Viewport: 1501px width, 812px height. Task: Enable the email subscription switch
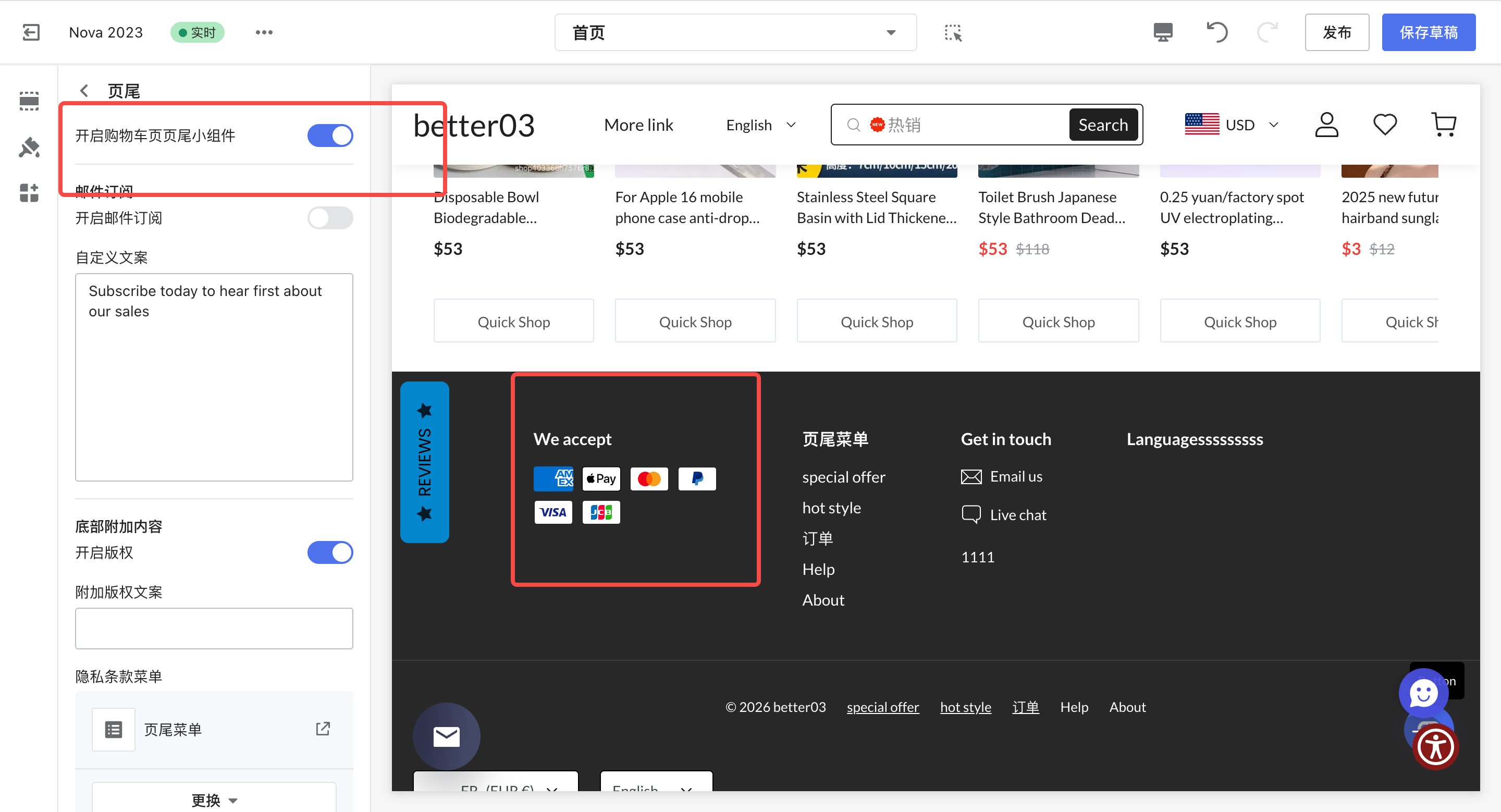(x=330, y=218)
